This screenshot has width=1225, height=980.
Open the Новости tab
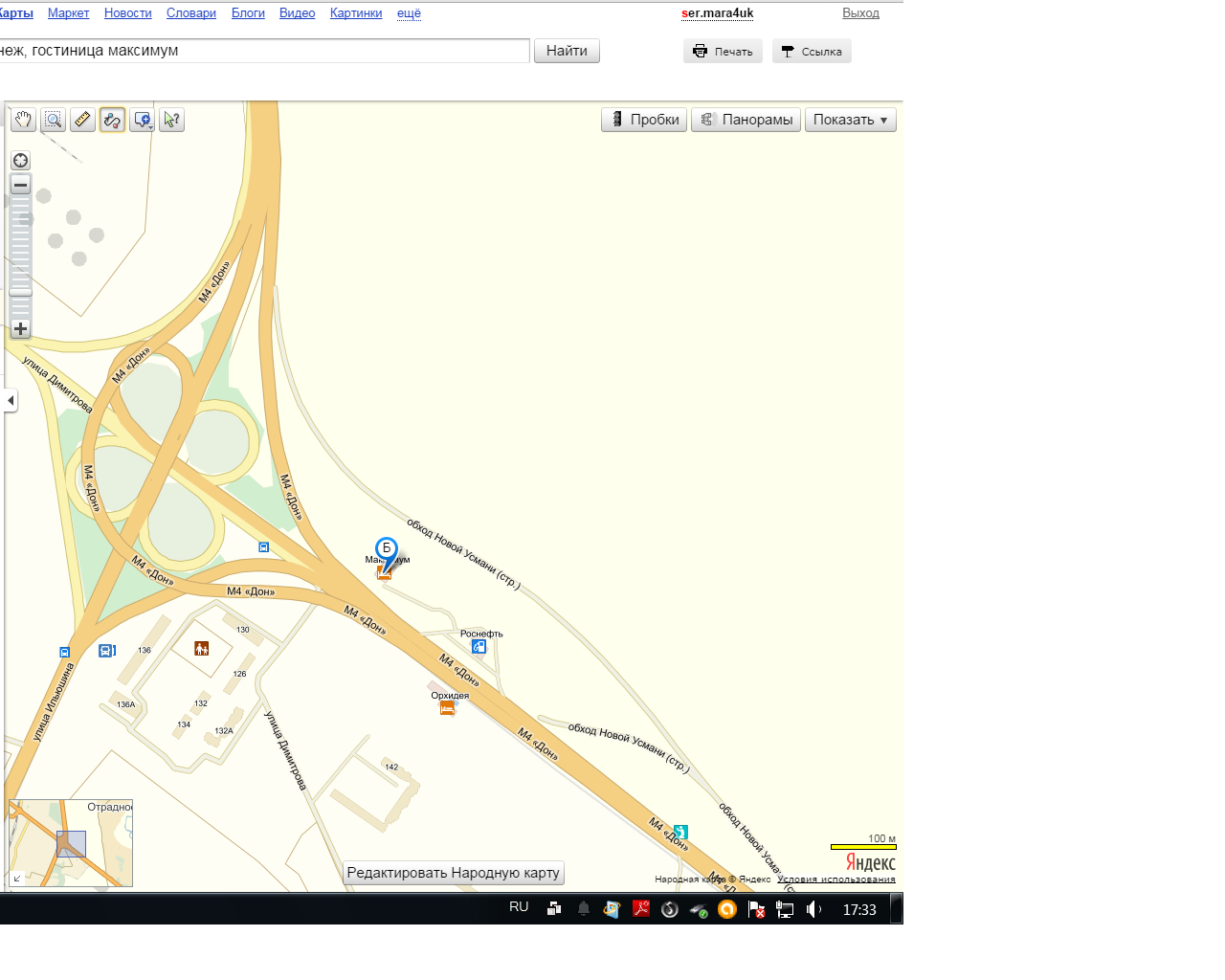point(128,13)
